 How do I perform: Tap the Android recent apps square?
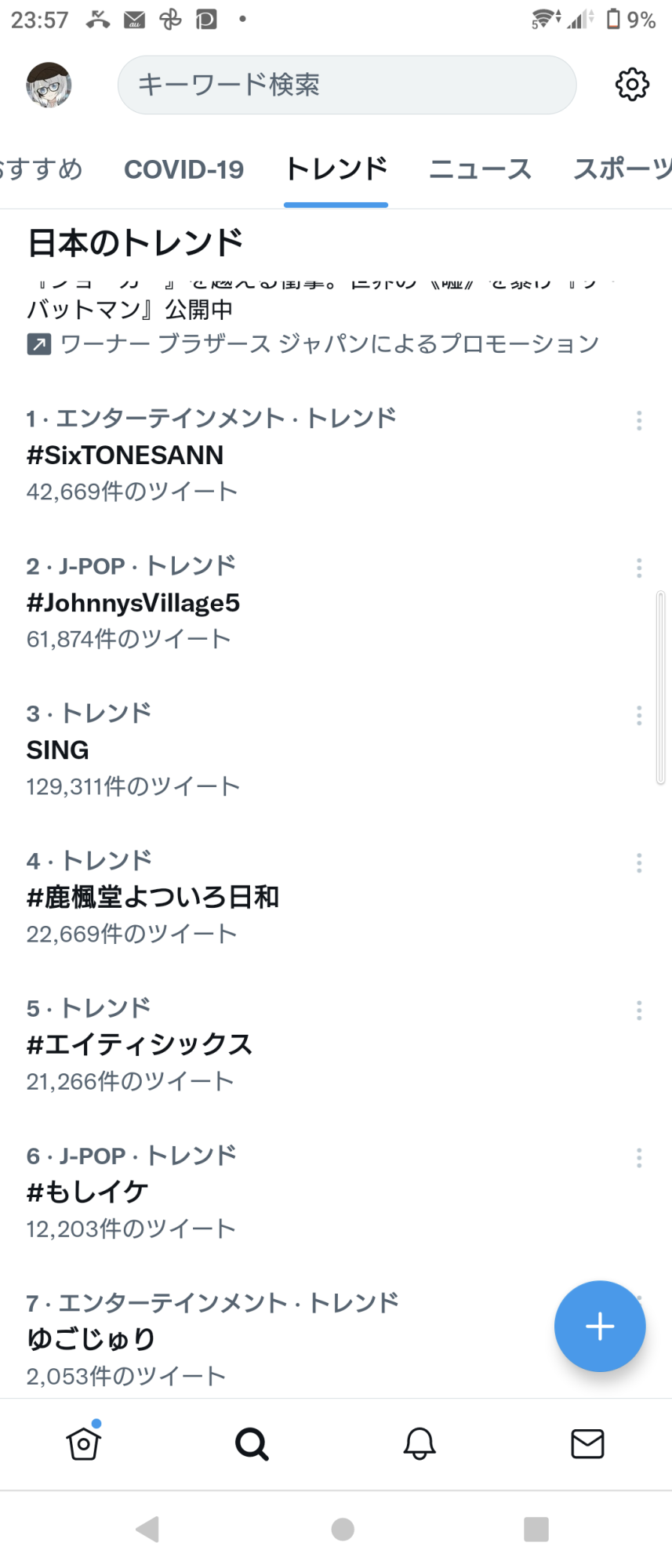coord(536,1529)
